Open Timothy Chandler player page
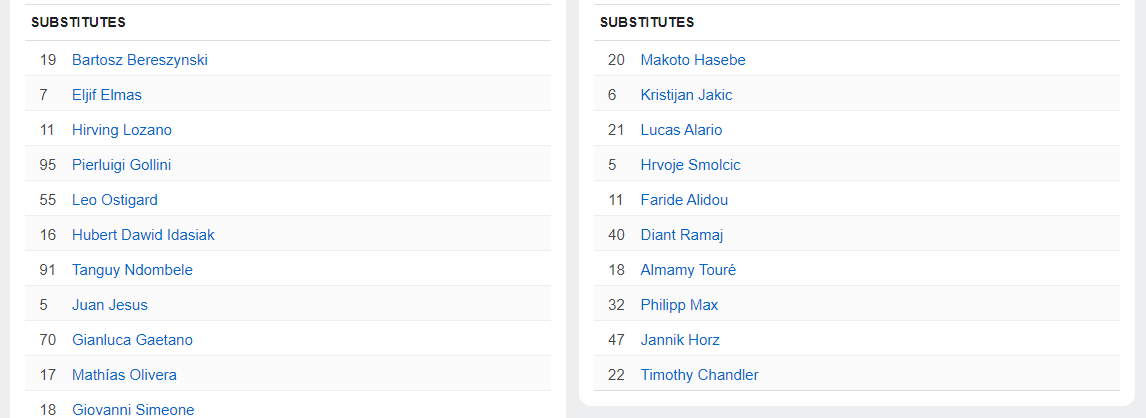Image resolution: width=1146 pixels, height=418 pixels. click(x=699, y=375)
